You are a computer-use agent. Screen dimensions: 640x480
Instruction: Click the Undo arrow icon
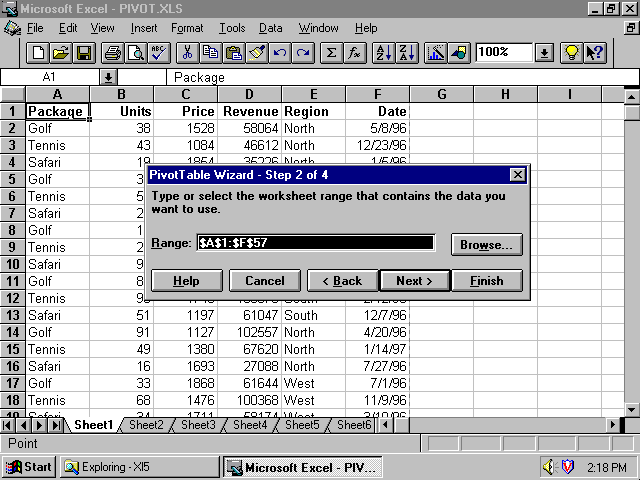click(280, 53)
